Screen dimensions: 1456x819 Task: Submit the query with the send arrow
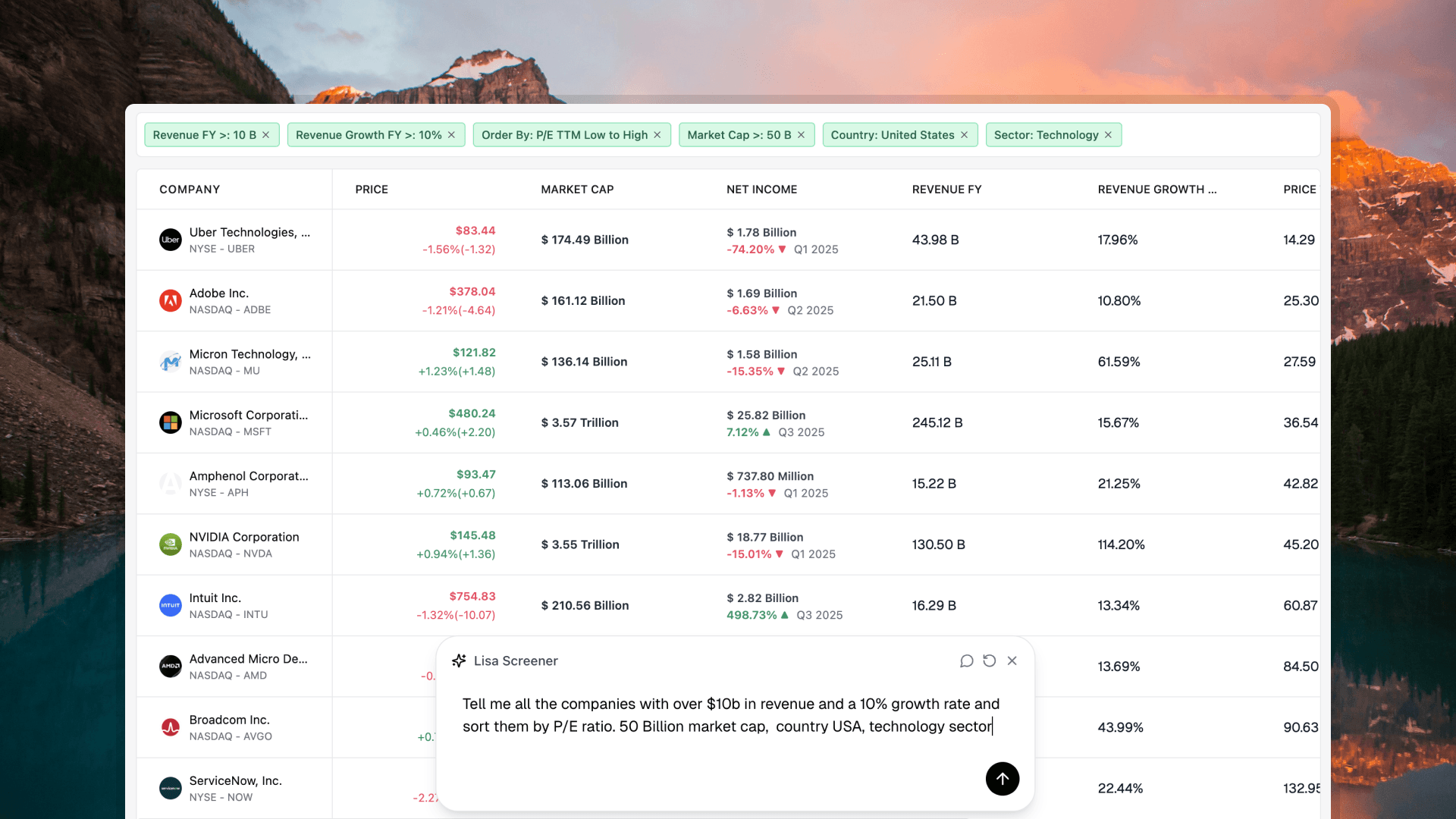click(x=1003, y=779)
